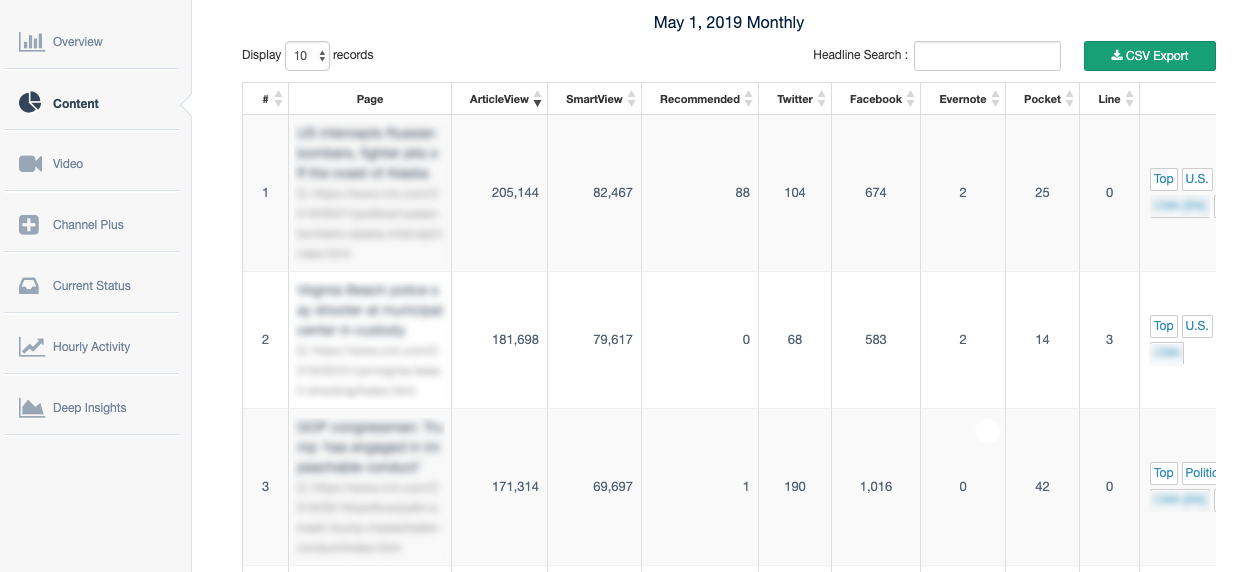Sort by the ArticleView column
Screen dimensions: 1250x572
point(500,99)
